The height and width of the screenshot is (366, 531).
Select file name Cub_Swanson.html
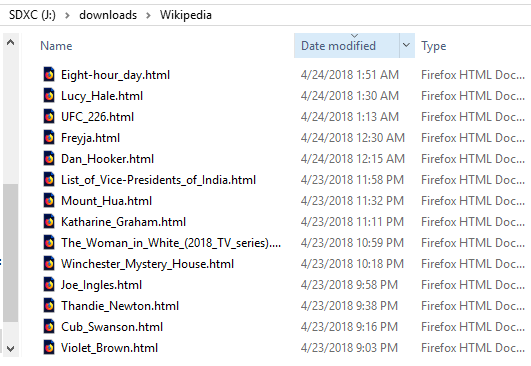[112, 327]
